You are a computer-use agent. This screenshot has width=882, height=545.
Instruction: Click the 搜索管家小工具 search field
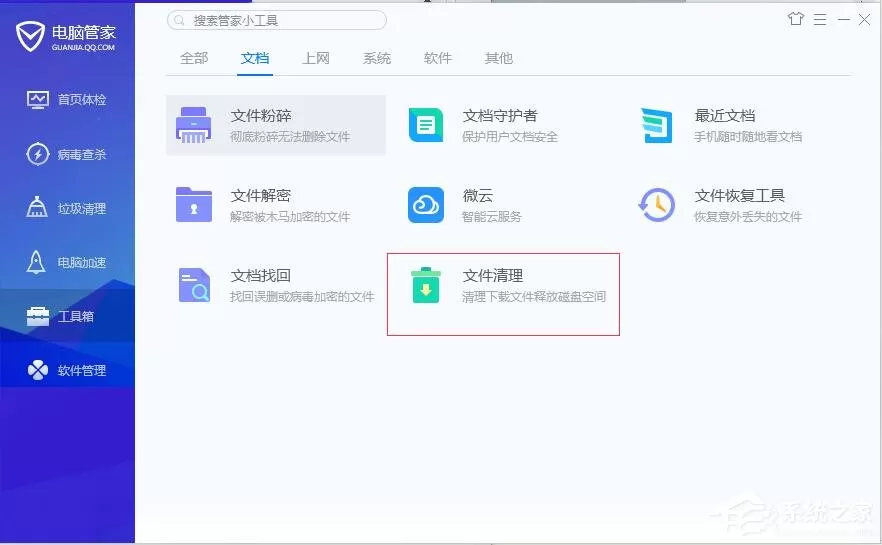[277, 20]
